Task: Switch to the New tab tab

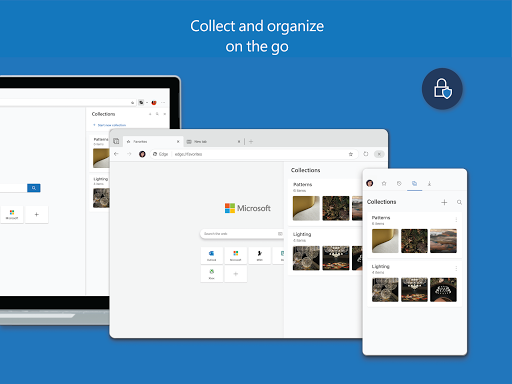Action: click(213, 142)
